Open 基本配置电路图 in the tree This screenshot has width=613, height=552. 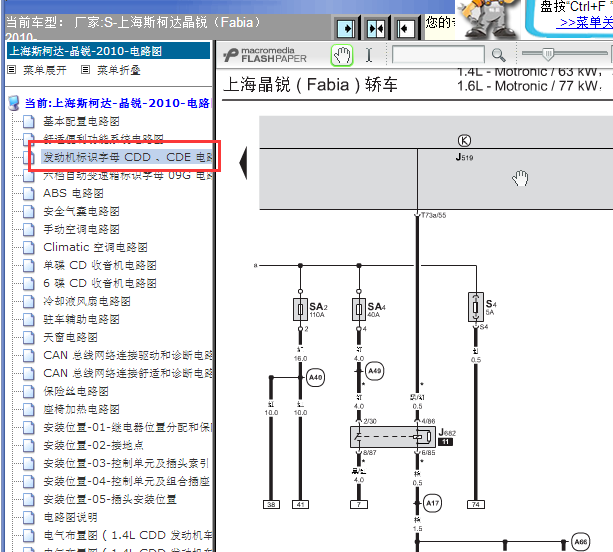(81, 122)
